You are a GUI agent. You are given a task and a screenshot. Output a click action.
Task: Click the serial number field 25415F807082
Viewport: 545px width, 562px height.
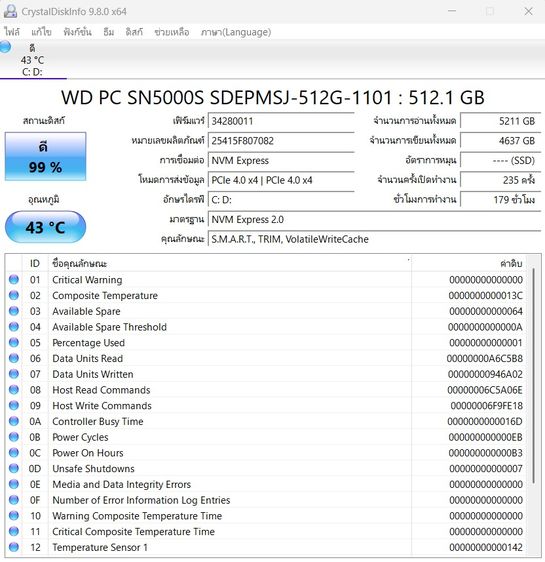tap(281, 140)
